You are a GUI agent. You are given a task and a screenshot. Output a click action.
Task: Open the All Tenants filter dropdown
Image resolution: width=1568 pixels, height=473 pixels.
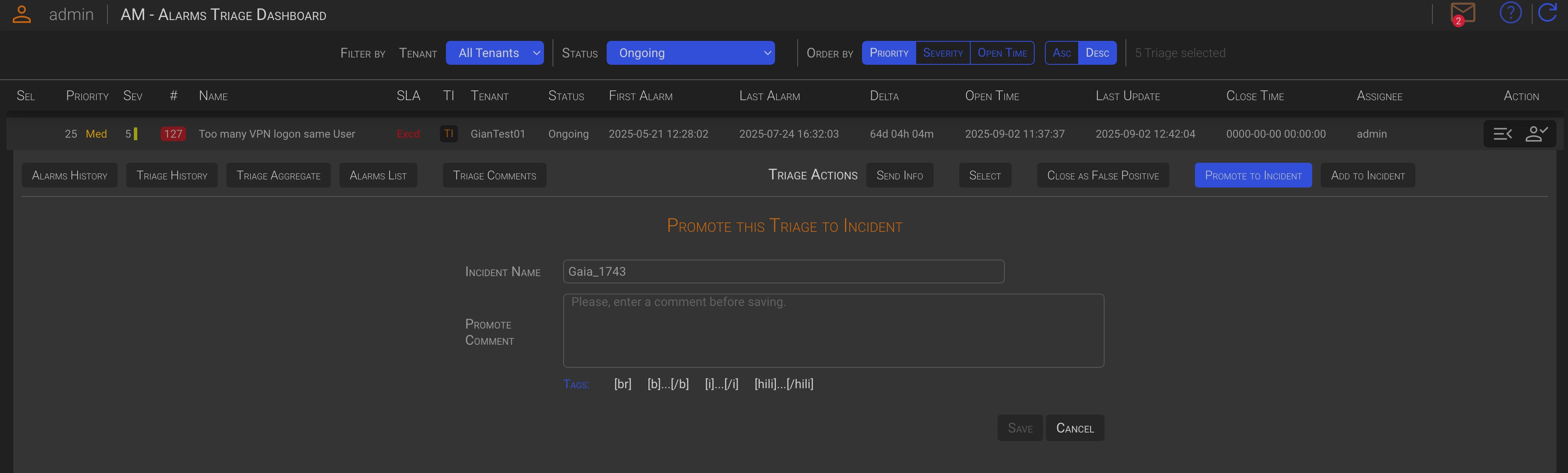pyautogui.click(x=494, y=53)
